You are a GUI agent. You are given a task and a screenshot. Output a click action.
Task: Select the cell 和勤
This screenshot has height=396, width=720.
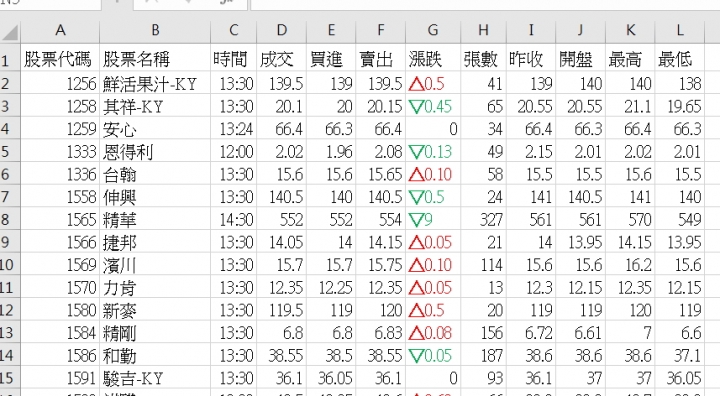coord(155,356)
